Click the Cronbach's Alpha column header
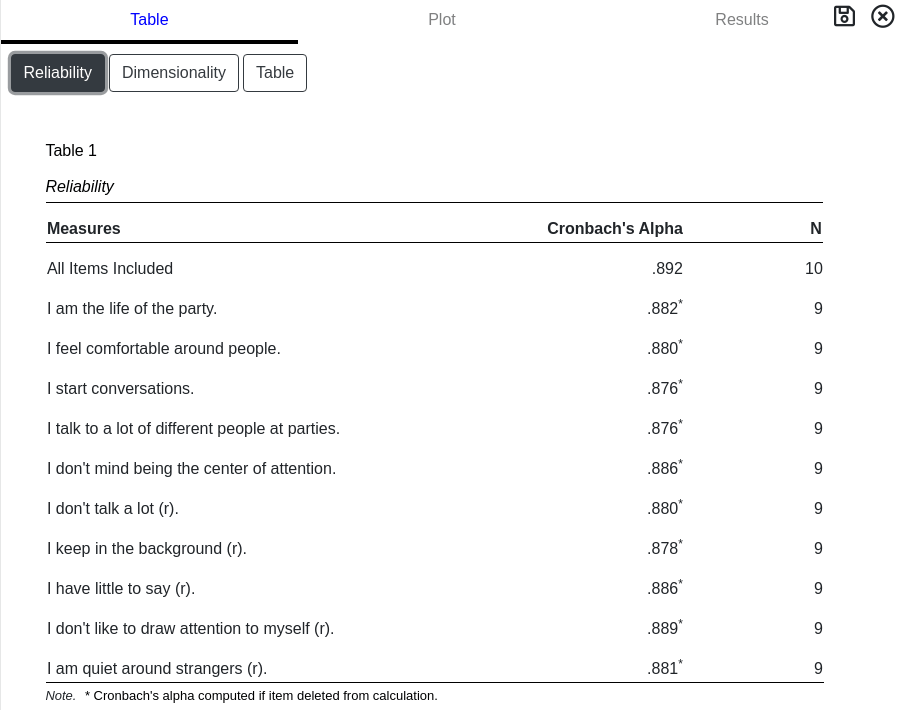The image size is (899, 710). click(x=614, y=229)
